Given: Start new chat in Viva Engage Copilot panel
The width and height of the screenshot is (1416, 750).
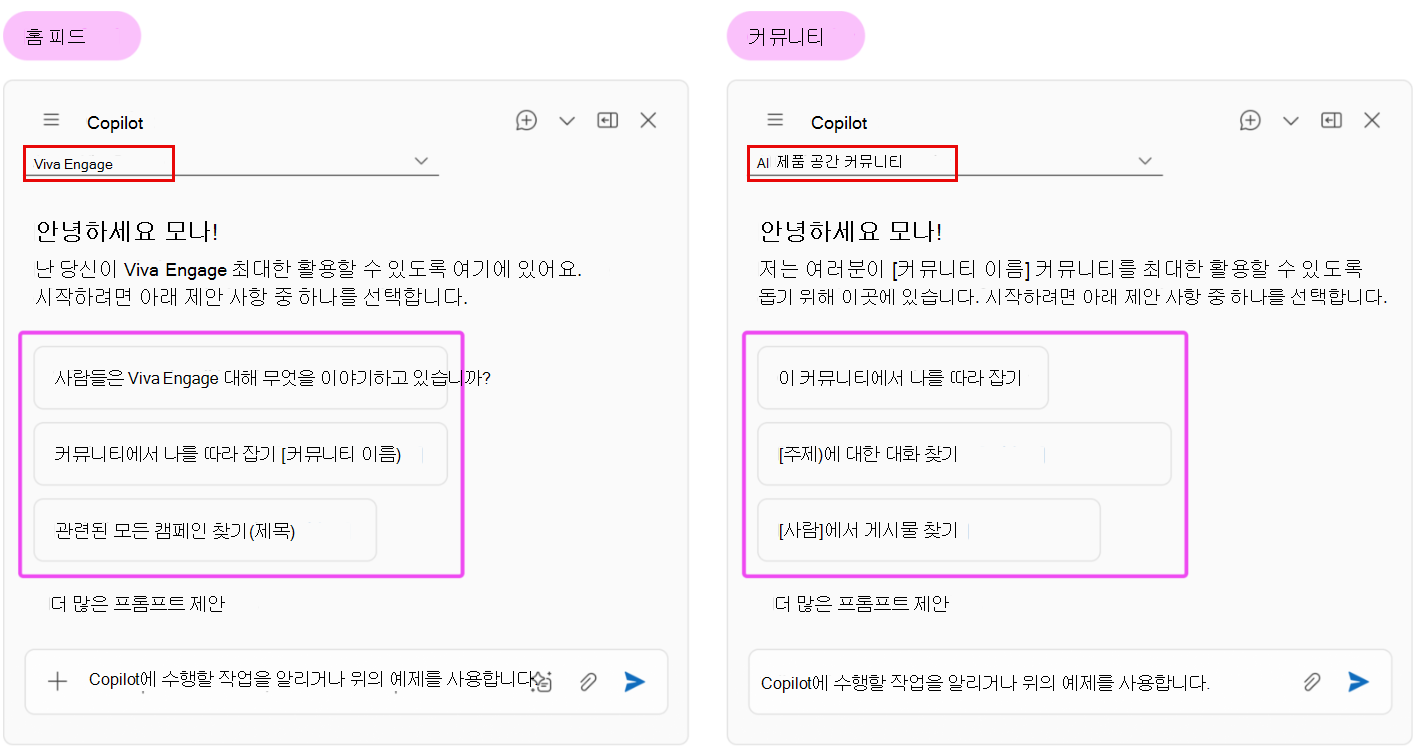Looking at the screenshot, I should click(x=527, y=121).
